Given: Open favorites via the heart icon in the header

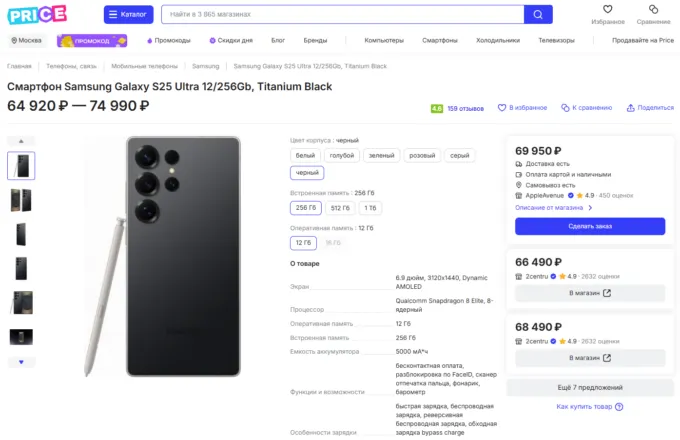Looking at the screenshot, I should pyautogui.click(x=608, y=9).
